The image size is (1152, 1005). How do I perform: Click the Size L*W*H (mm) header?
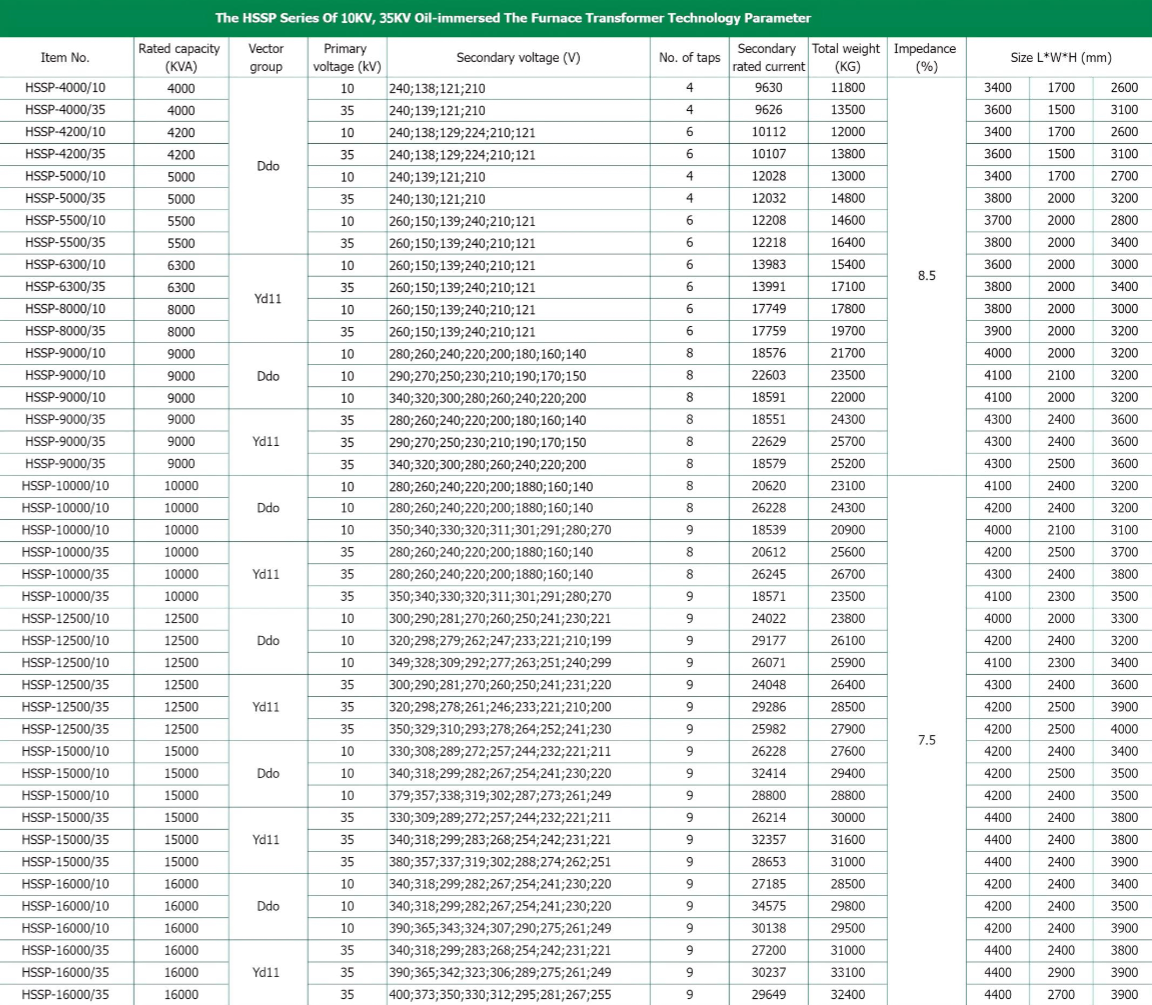(1059, 58)
